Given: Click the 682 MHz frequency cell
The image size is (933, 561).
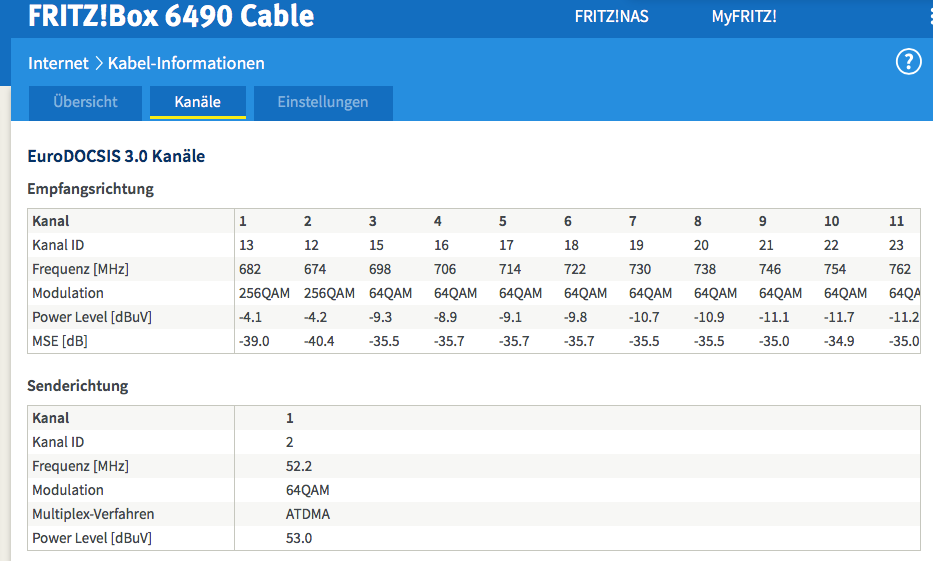Looking at the screenshot, I should click(251, 269).
